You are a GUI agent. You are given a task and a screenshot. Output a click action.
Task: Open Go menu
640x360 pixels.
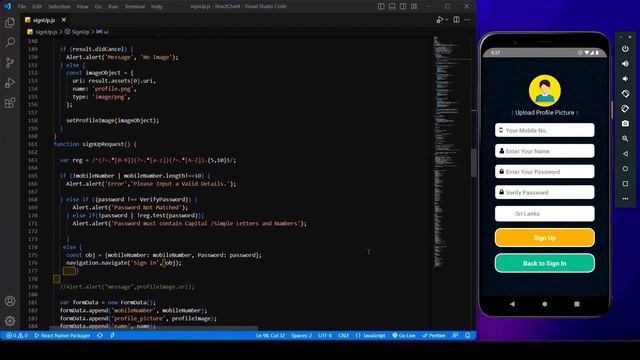98,7
